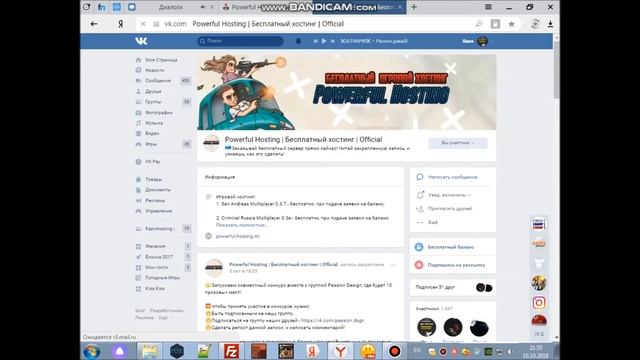Open the Увед. включены notifications dropdown
The width and height of the screenshot is (640, 360).
click(449, 195)
